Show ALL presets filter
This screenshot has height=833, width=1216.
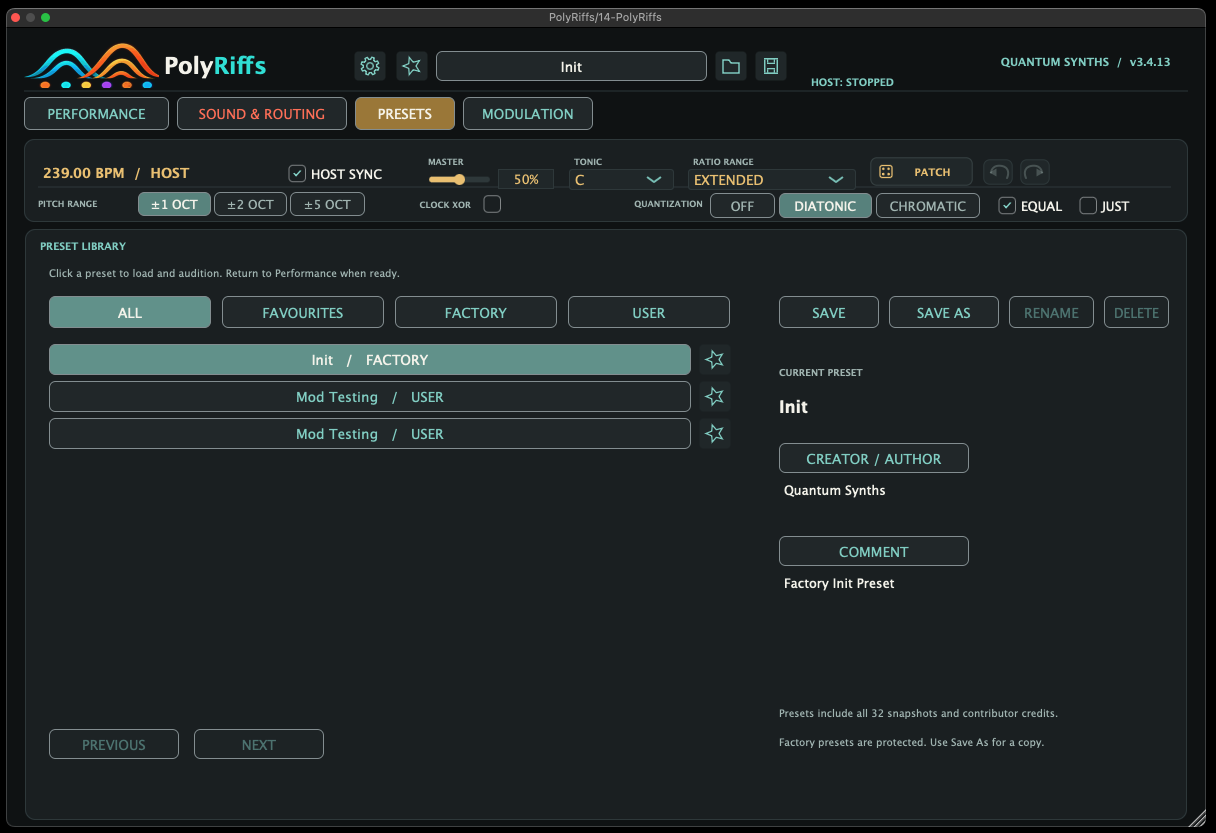pyautogui.click(x=130, y=313)
